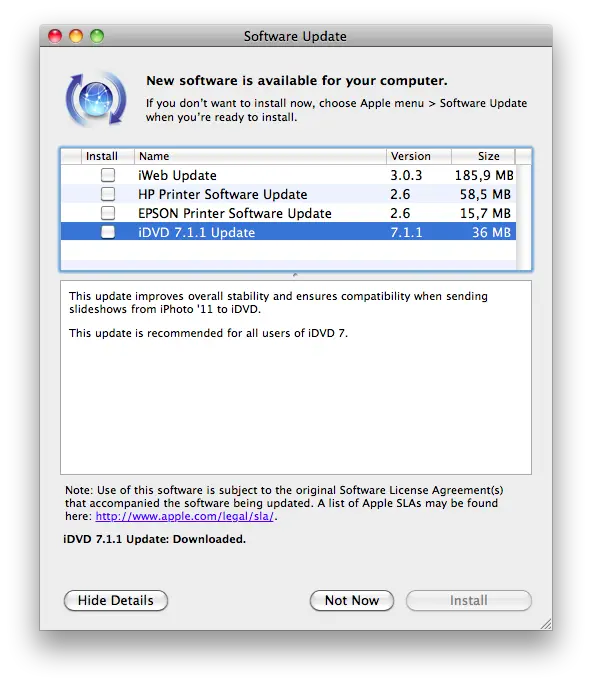Screen dimensions: 592x685
Task: Click the Software Update globe icon
Action: tap(96, 99)
